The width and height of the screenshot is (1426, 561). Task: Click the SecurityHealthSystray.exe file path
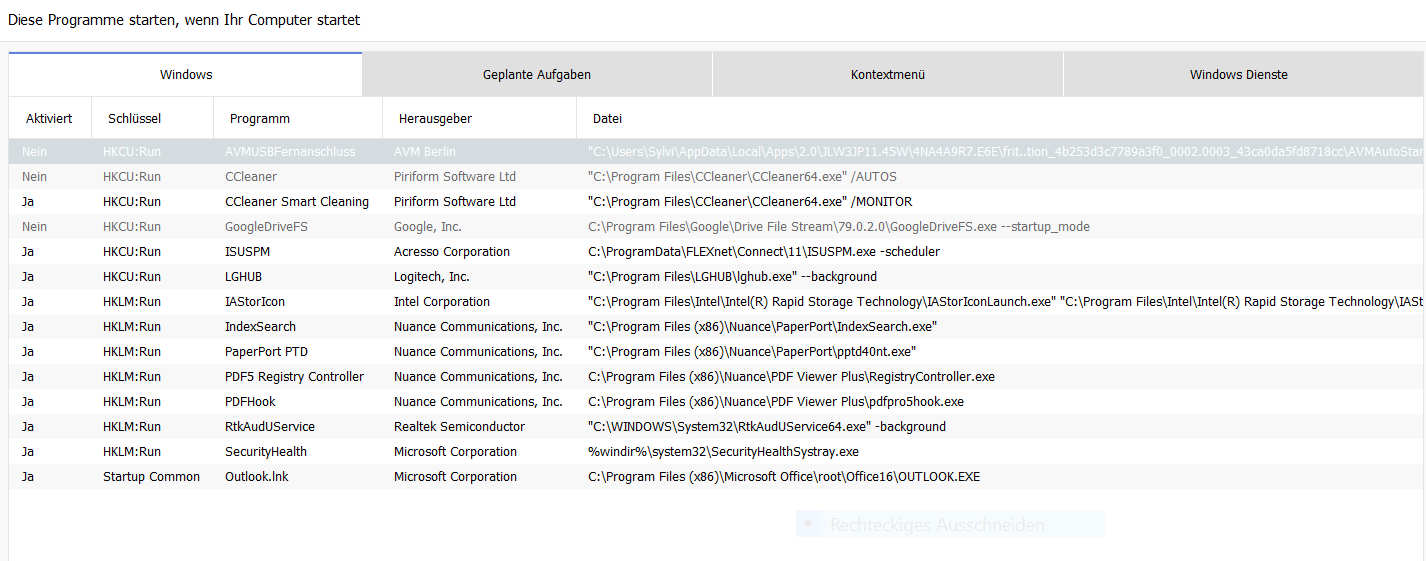pos(723,452)
